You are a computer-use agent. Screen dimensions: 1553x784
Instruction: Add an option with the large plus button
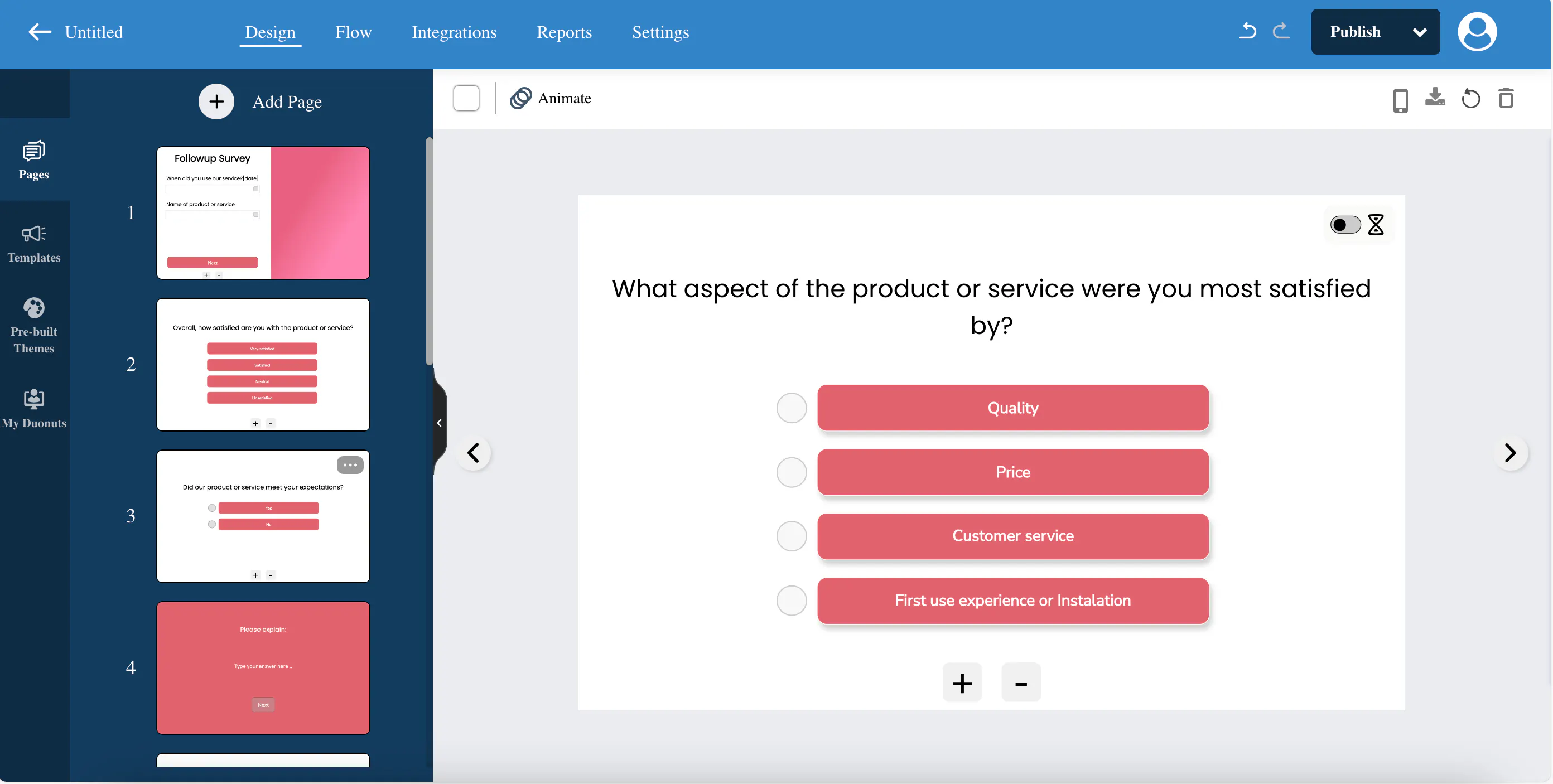[962, 683]
